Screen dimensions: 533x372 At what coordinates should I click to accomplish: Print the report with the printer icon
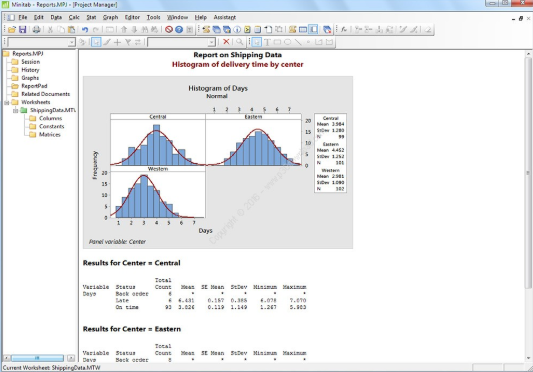36,30
